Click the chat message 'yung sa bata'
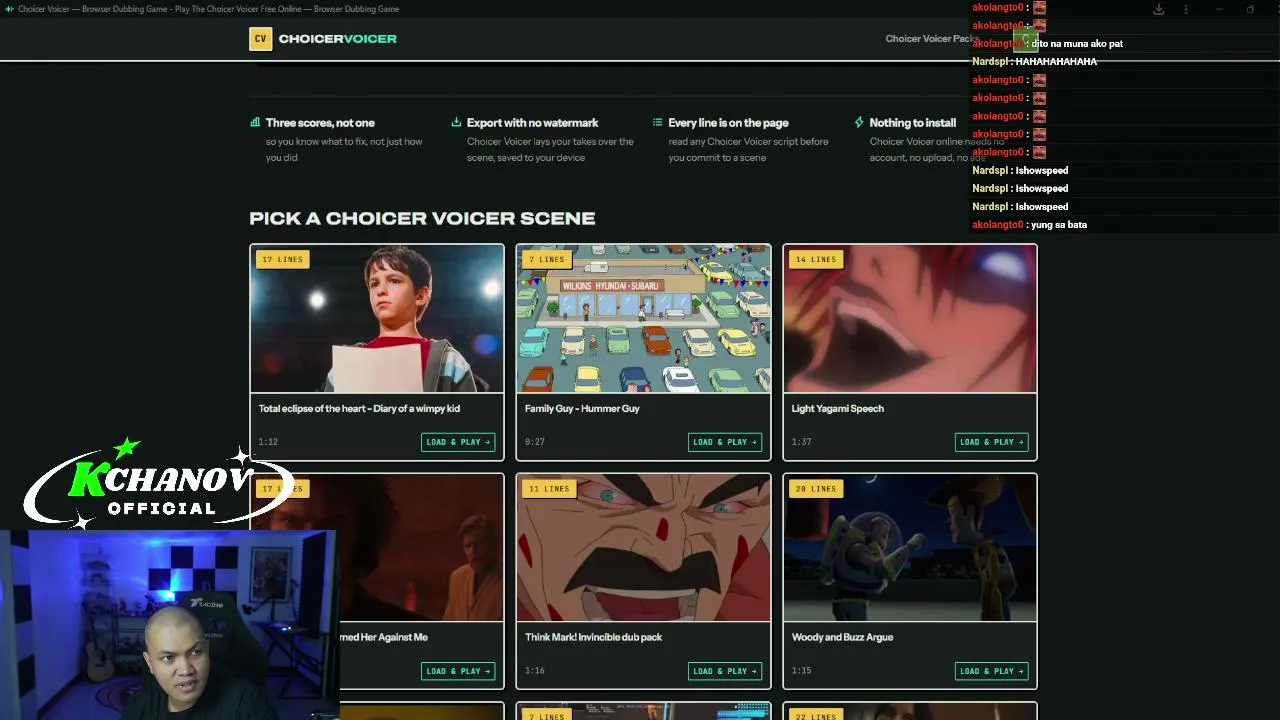Screen dimensions: 1280x720 tap(1059, 225)
